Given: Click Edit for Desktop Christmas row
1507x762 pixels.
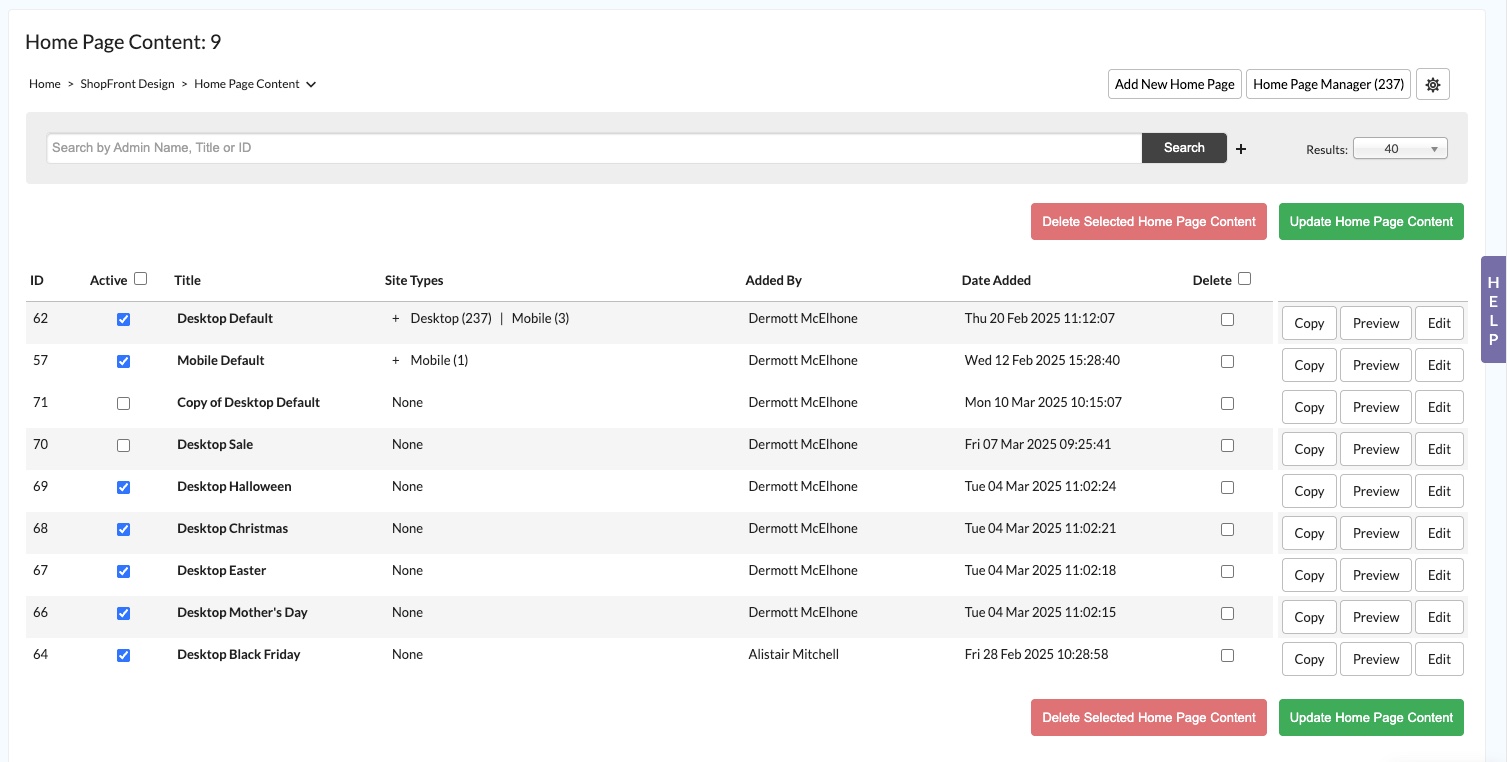Looking at the screenshot, I should point(1438,533).
